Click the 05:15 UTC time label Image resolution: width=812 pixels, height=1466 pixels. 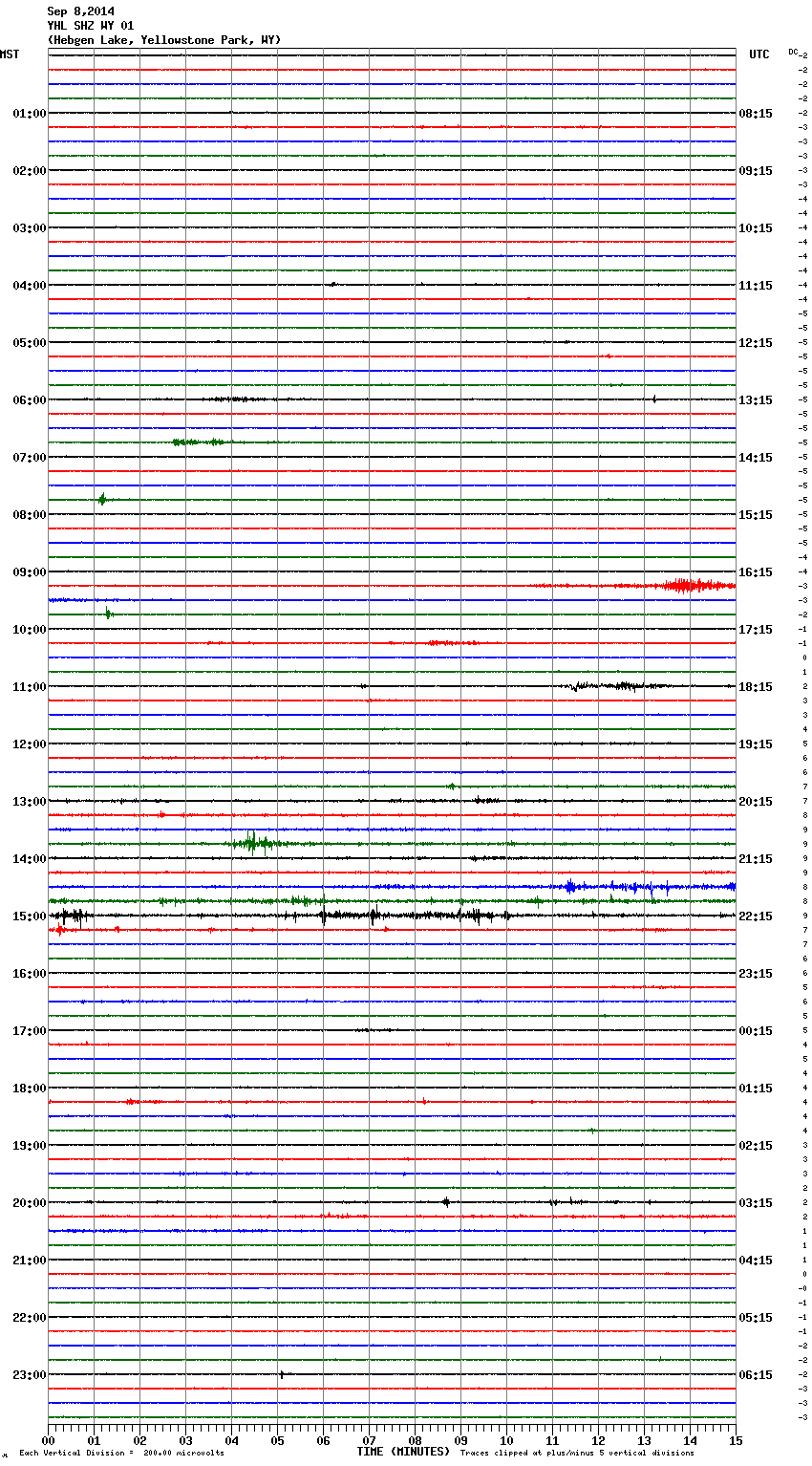click(756, 1318)
